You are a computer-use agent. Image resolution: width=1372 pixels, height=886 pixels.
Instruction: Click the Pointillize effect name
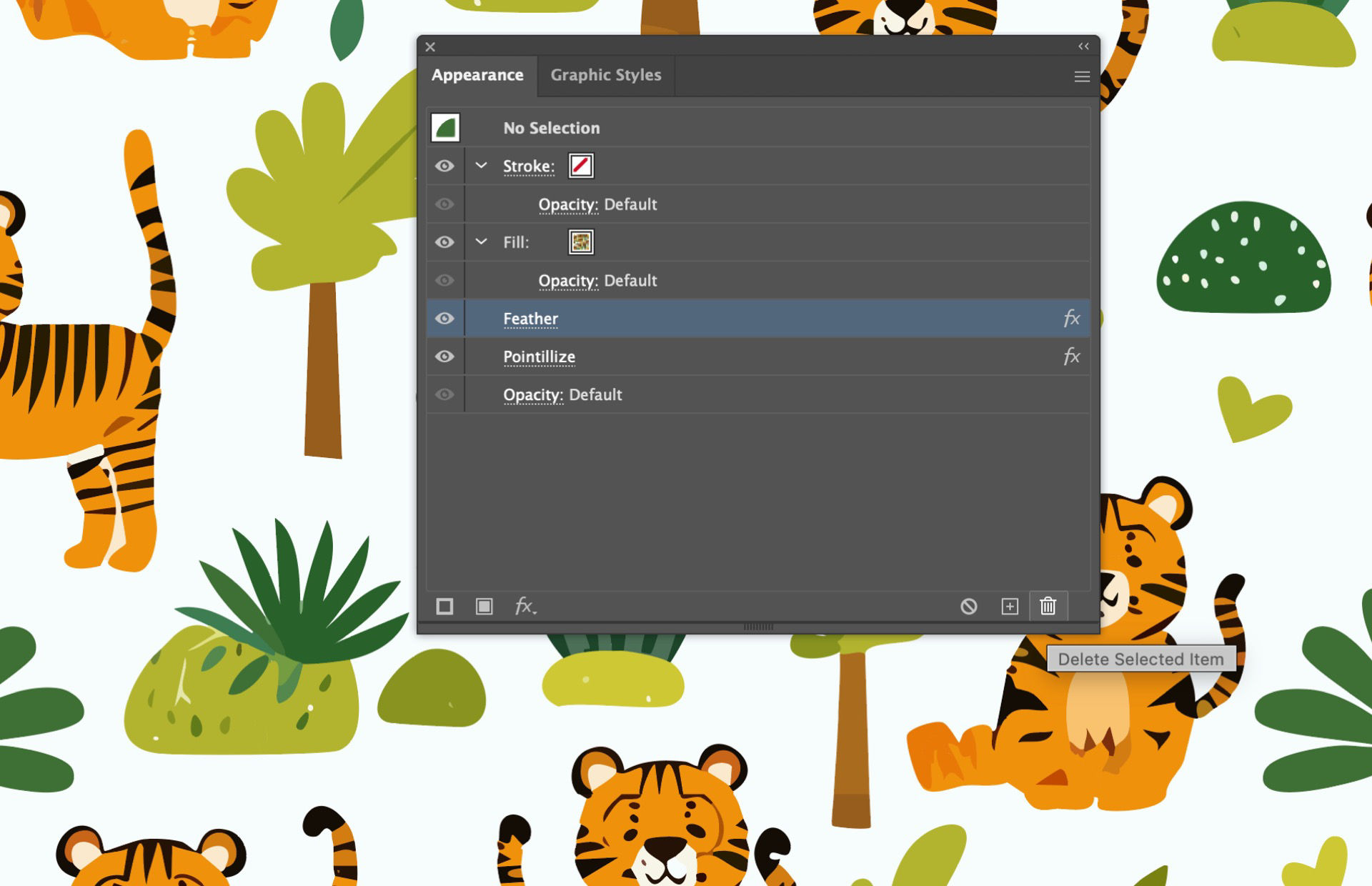[540, 357]
